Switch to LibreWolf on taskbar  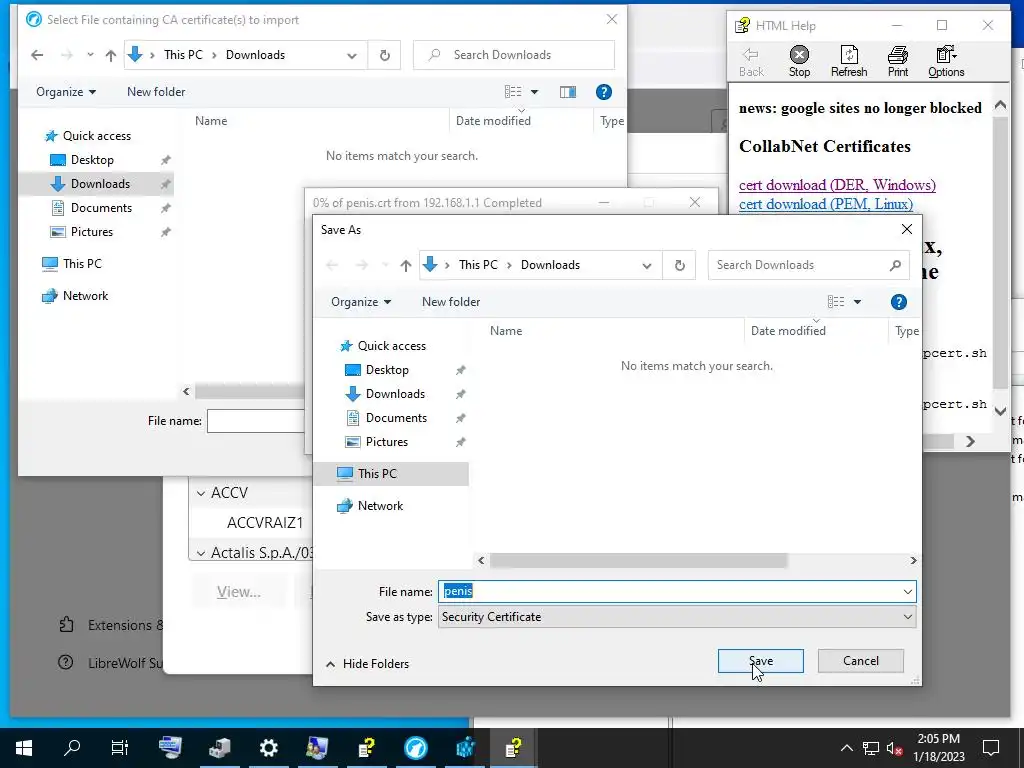[415, 748]
